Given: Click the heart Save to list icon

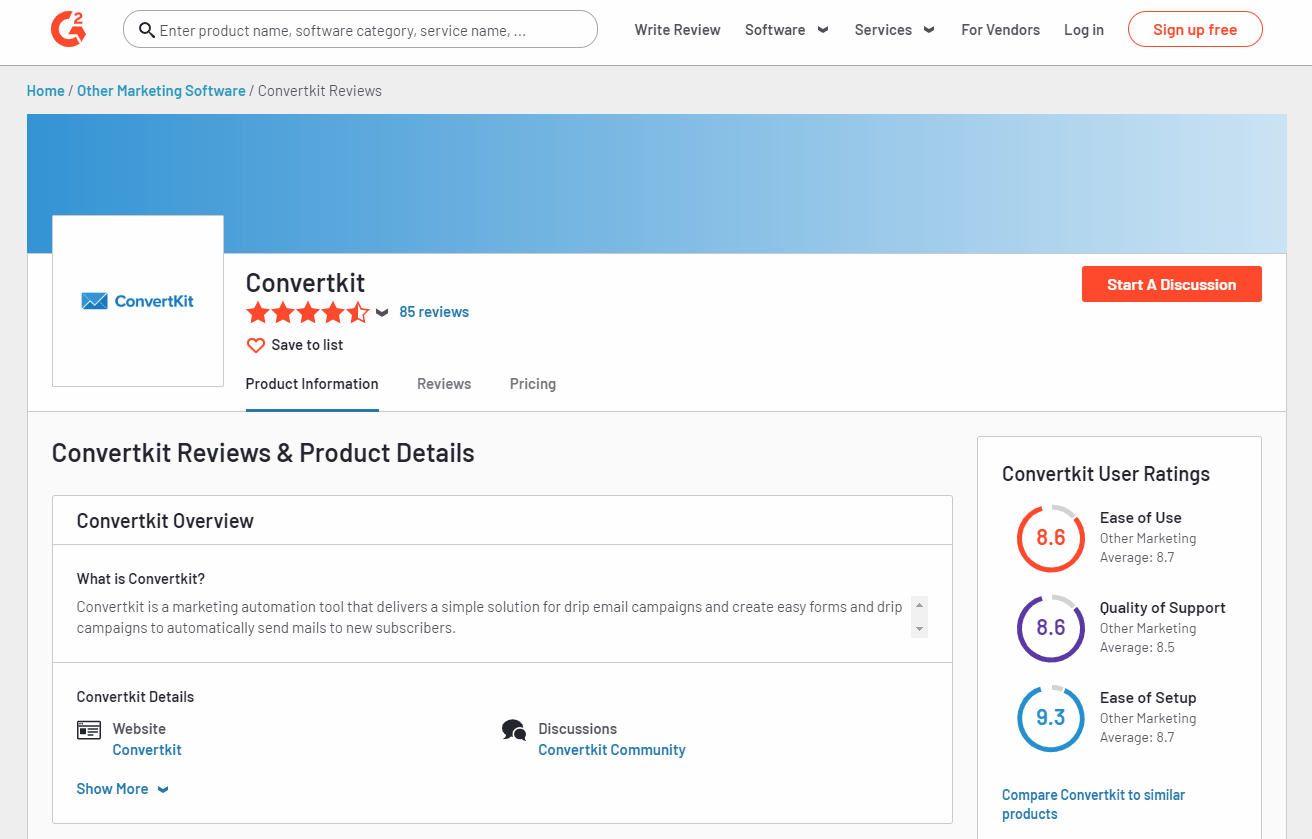Looking at the screenshot, I should (256, 345).
